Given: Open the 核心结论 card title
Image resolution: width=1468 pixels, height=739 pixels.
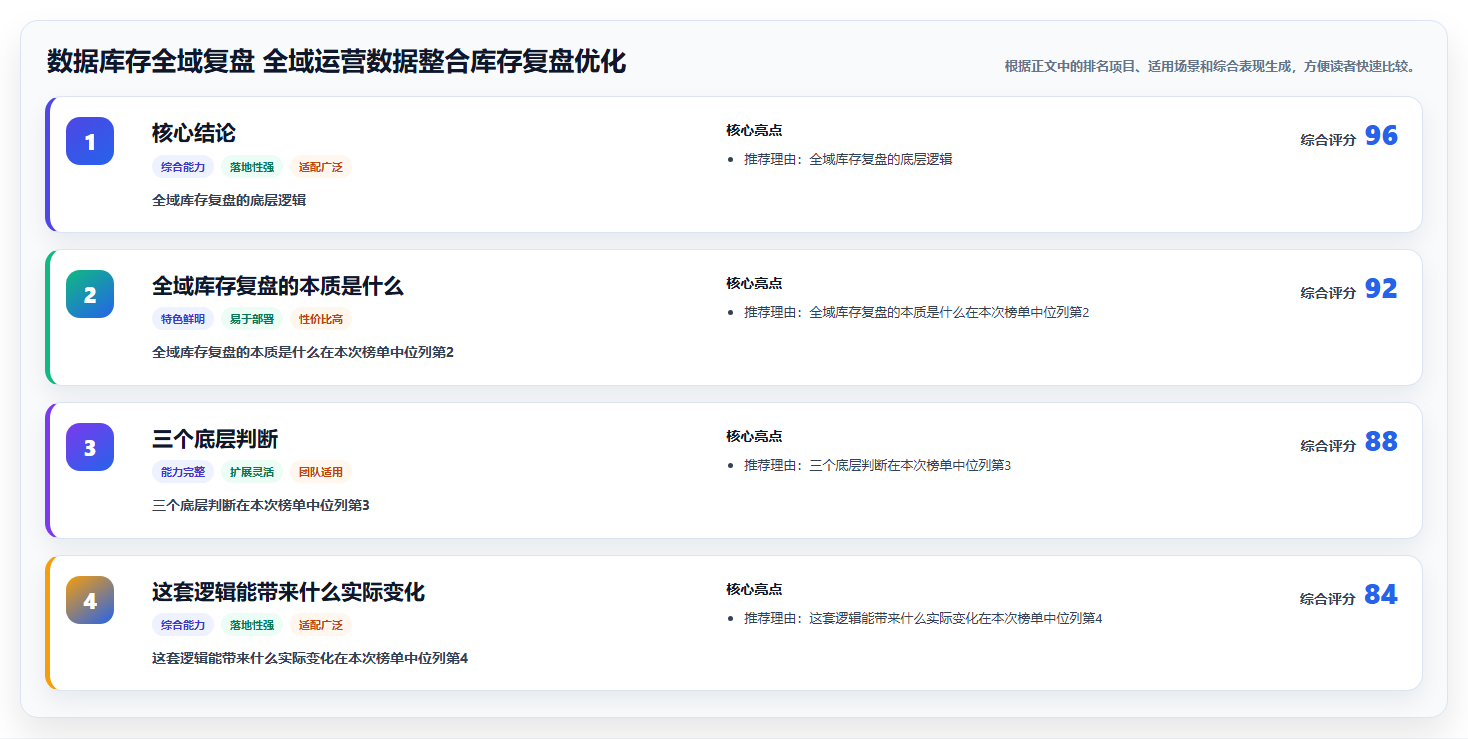Looking at the screenshot, I should click(194, 133).
